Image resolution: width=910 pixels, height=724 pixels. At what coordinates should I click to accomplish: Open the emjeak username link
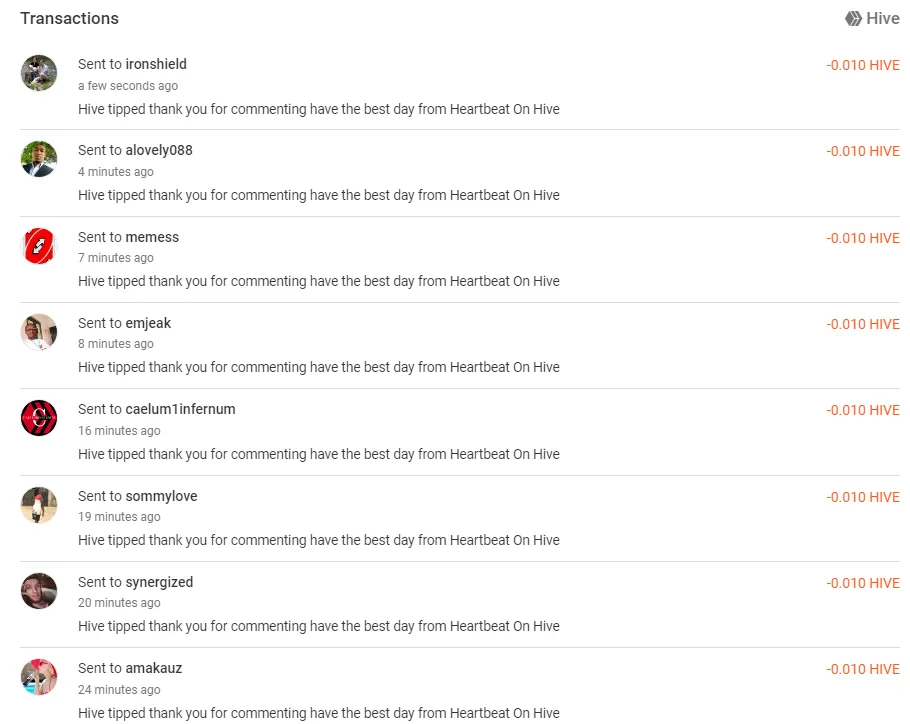[148, 323]
